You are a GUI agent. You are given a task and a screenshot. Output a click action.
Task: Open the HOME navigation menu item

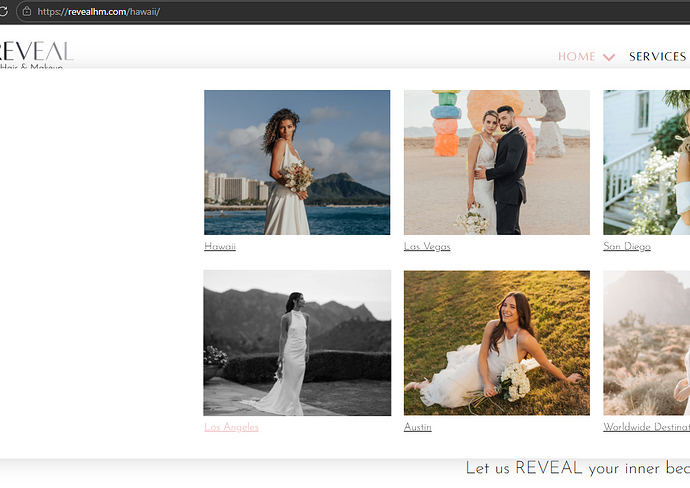576,57
